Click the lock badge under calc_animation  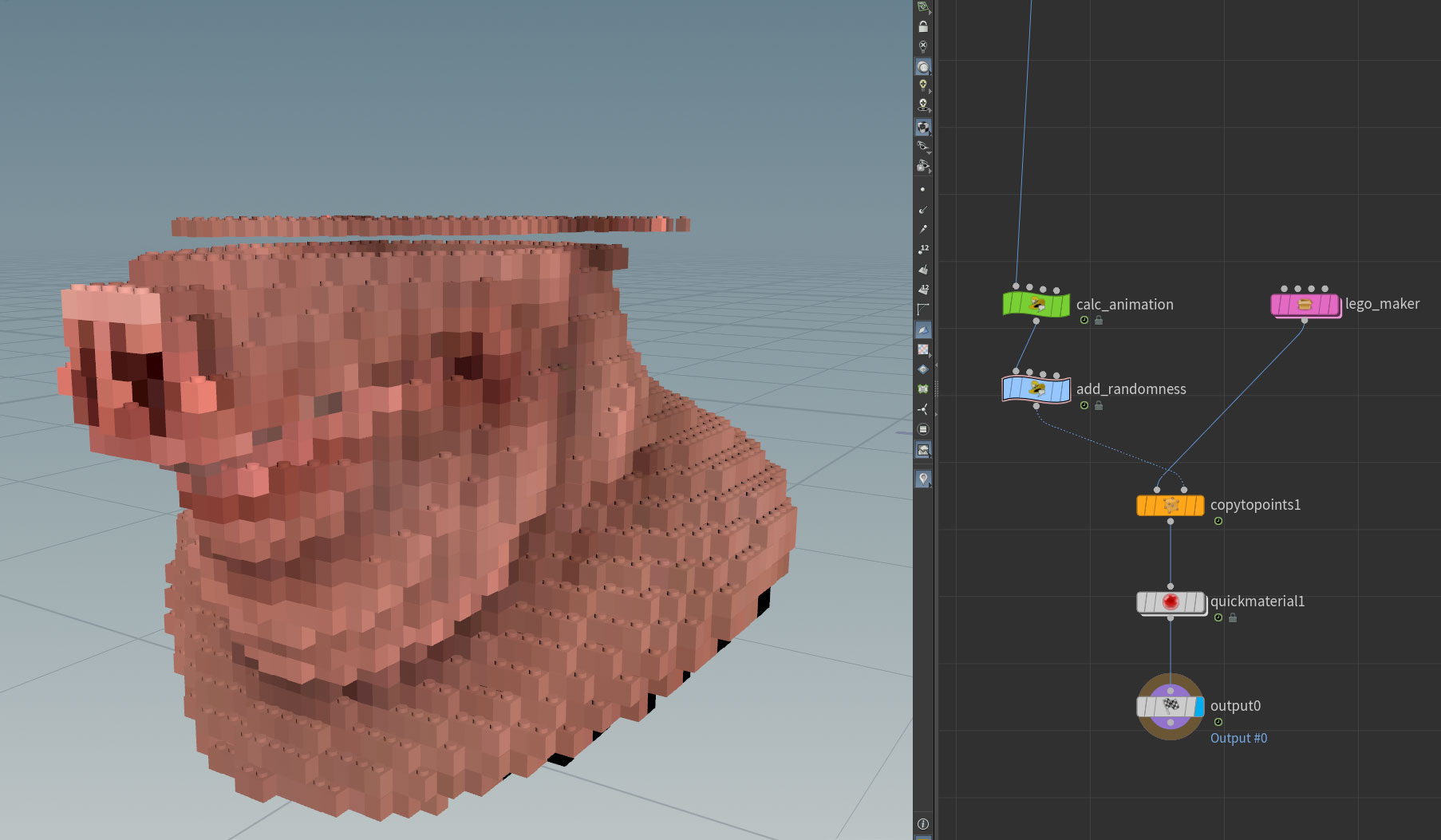1099,320
